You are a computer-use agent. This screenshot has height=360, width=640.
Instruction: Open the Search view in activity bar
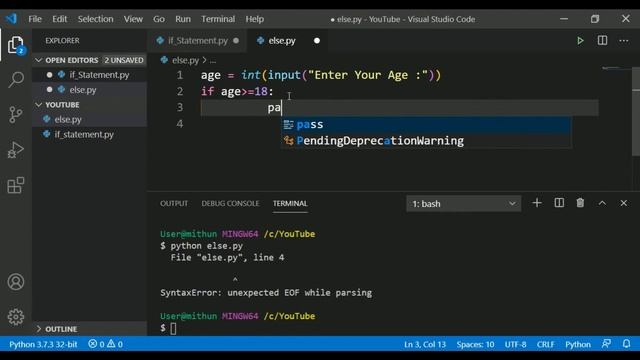16,80
